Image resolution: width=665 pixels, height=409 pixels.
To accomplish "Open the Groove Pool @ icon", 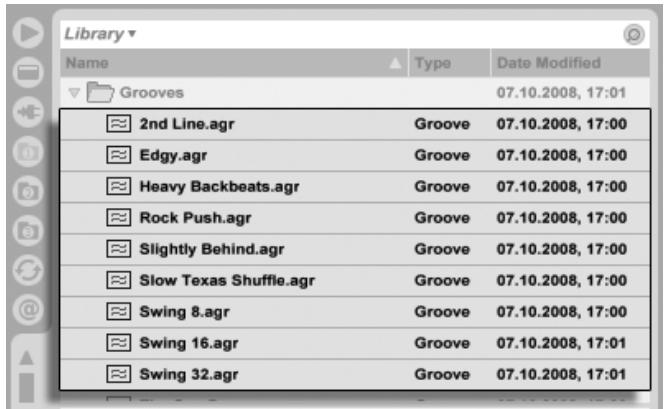I will coord(28,310).
